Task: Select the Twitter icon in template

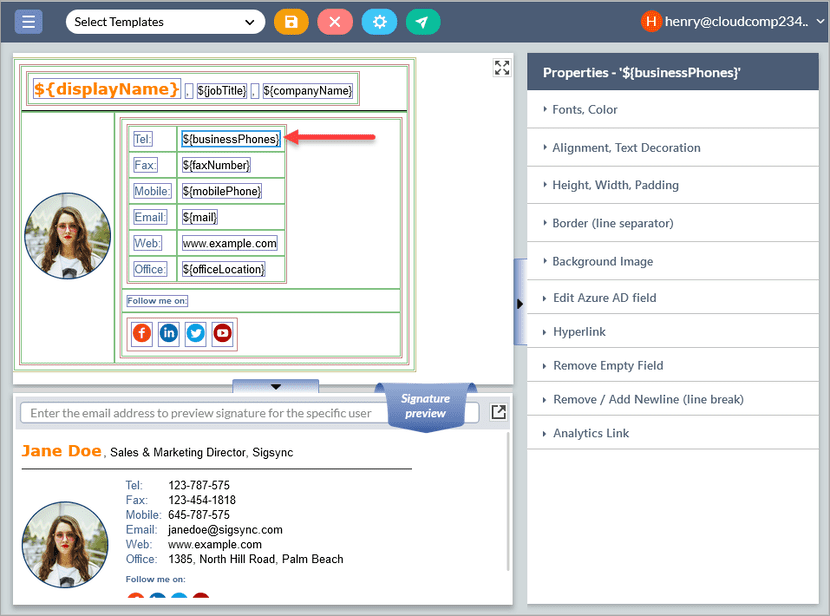Action: [x=196, y=333]
